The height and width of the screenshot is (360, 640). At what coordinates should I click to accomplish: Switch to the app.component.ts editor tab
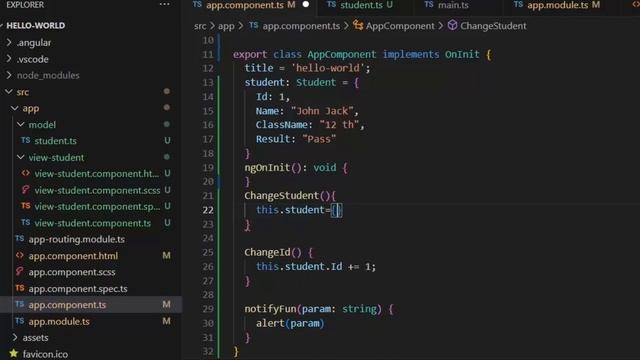pos(250,5)
